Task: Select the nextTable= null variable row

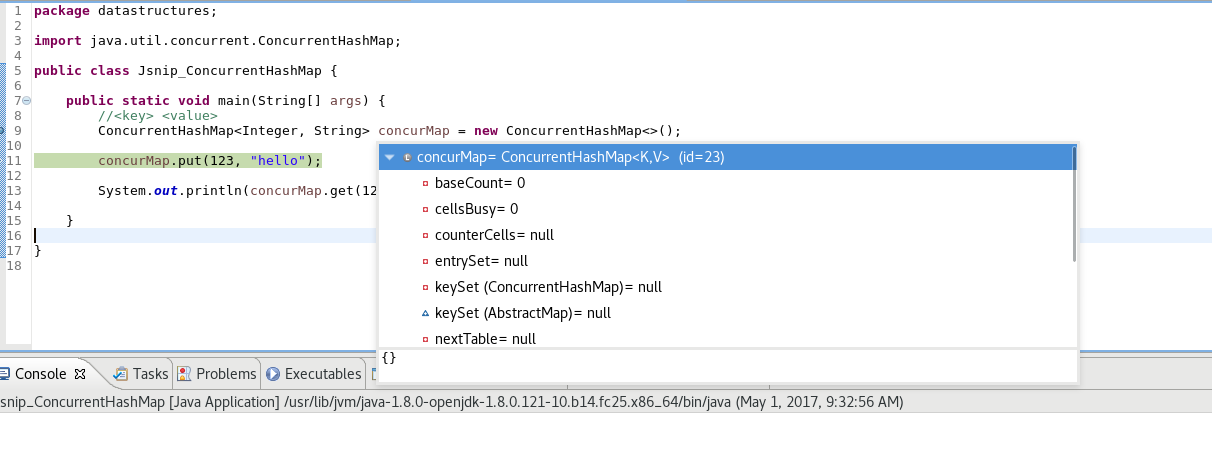Action: (x=485, y=339)
